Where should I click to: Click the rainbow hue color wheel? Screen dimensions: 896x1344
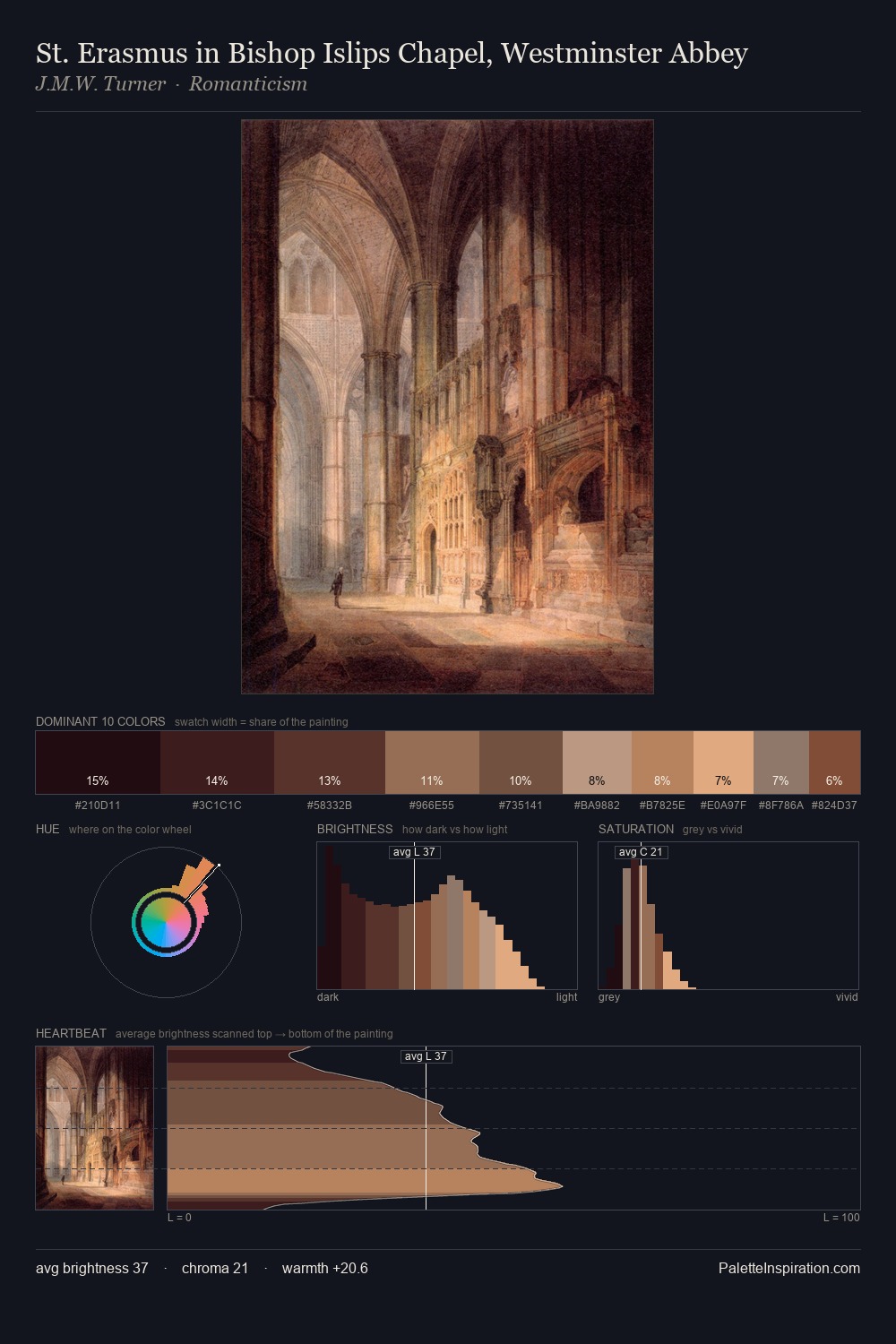pos(166,922)
